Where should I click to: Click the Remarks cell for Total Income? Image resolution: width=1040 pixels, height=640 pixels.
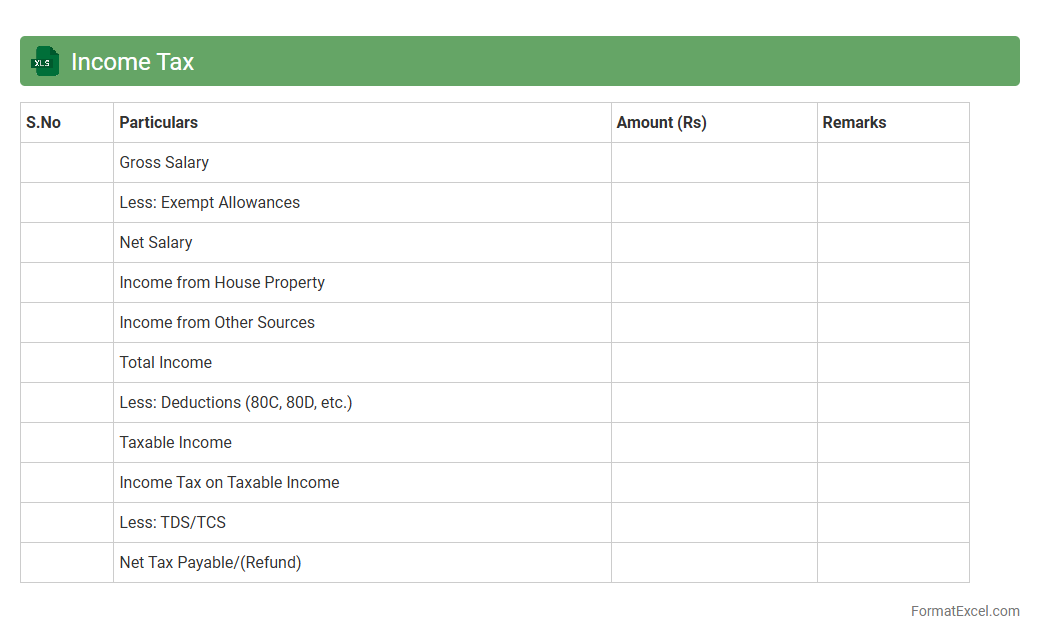[893, 362]
